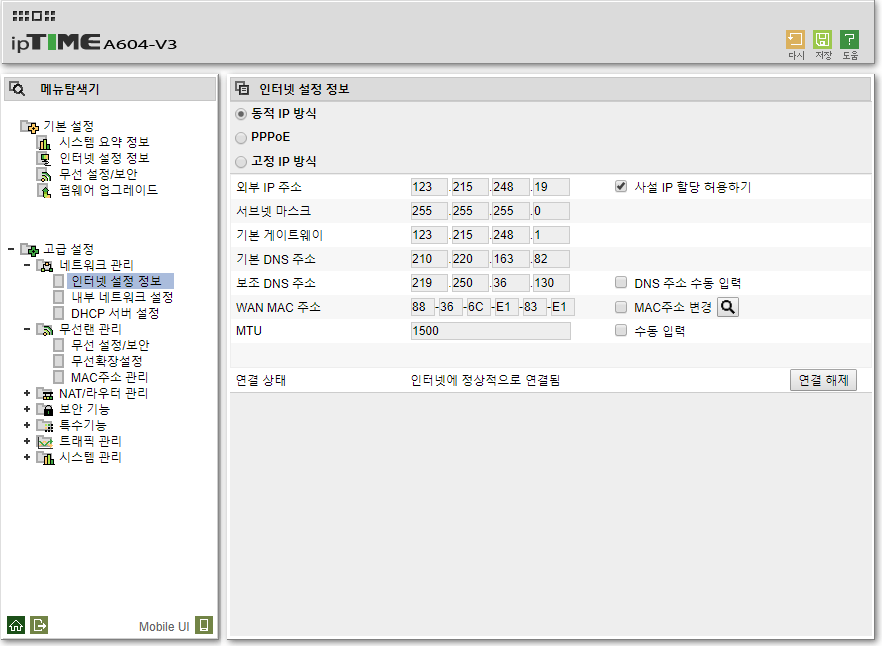Image resolution: width=887 pixels, height=646 pixels.
Task: Click the 시스템 요약 정보 chart icon
Action: tap(45, 143)
